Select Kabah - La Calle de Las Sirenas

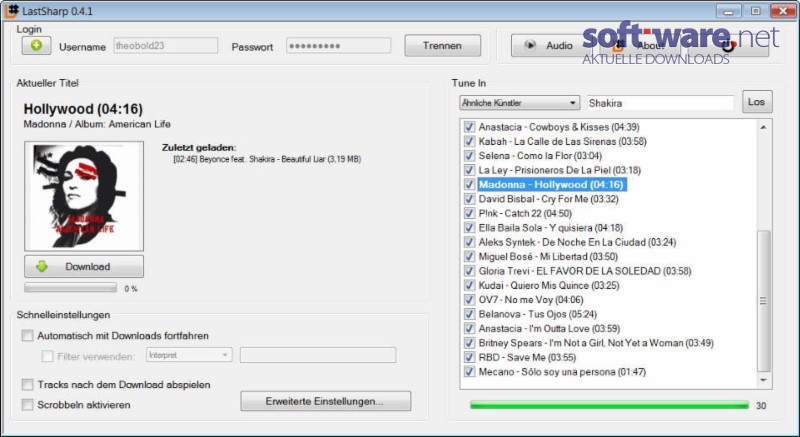coord(562,141)
